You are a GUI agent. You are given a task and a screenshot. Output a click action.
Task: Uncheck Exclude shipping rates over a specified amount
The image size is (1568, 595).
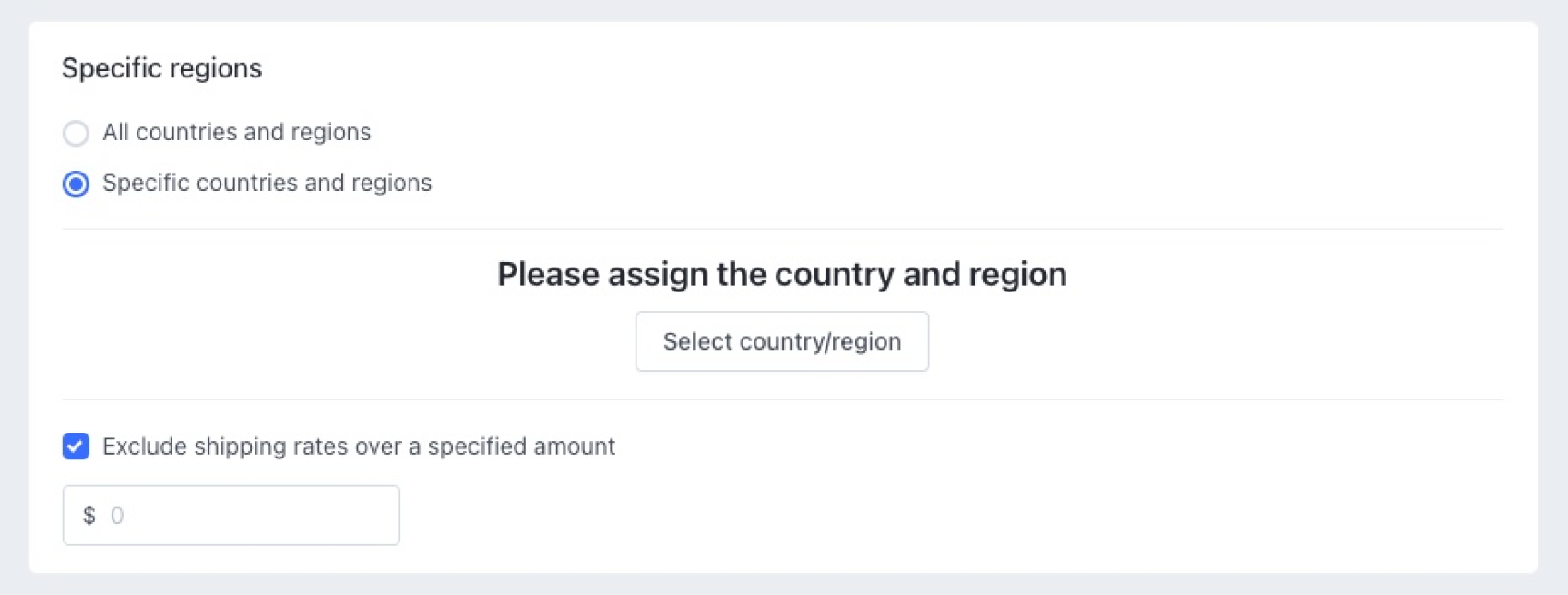(x=76, y=446)
